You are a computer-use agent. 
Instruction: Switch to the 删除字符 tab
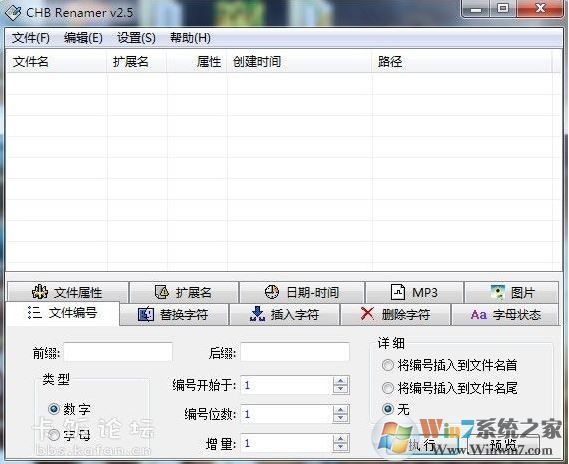[396, 315]
